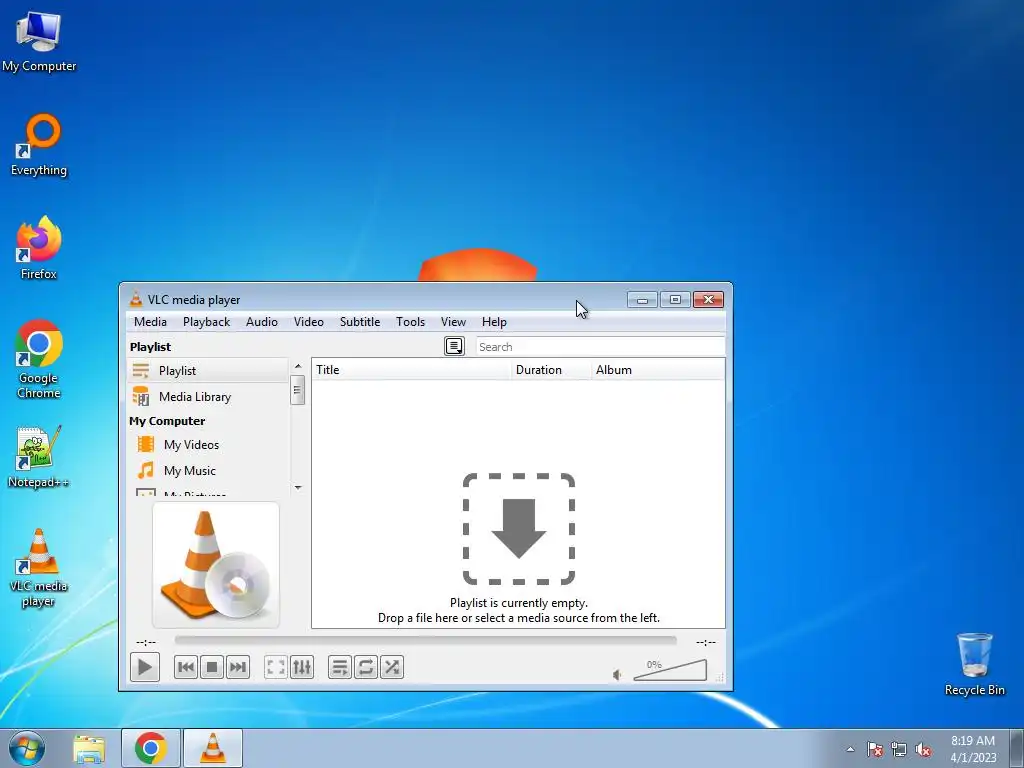
Task: Toggle random shuffle playback
Action: pos(392,667)
